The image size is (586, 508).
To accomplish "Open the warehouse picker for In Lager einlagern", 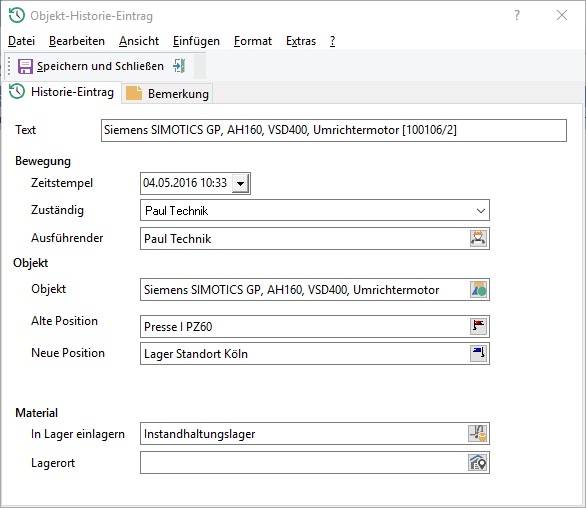I will [x=478, y=434].
